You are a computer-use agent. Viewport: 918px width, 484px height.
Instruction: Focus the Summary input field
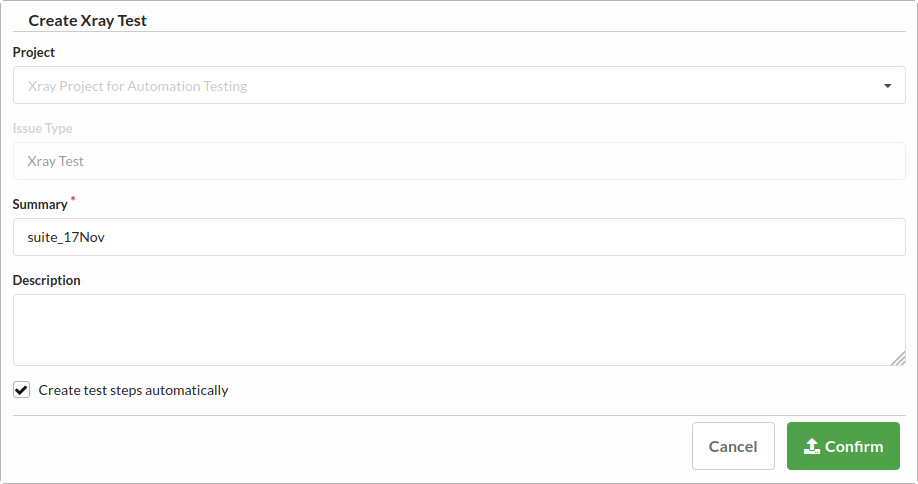[459, 237]
